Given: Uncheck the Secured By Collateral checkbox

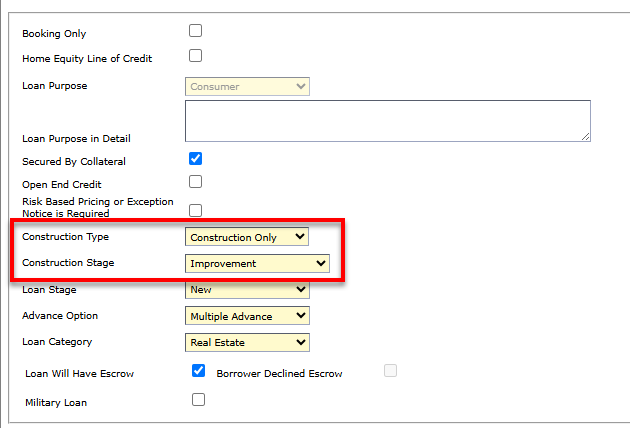Looking at the screenshot, I should pos(196,159).
